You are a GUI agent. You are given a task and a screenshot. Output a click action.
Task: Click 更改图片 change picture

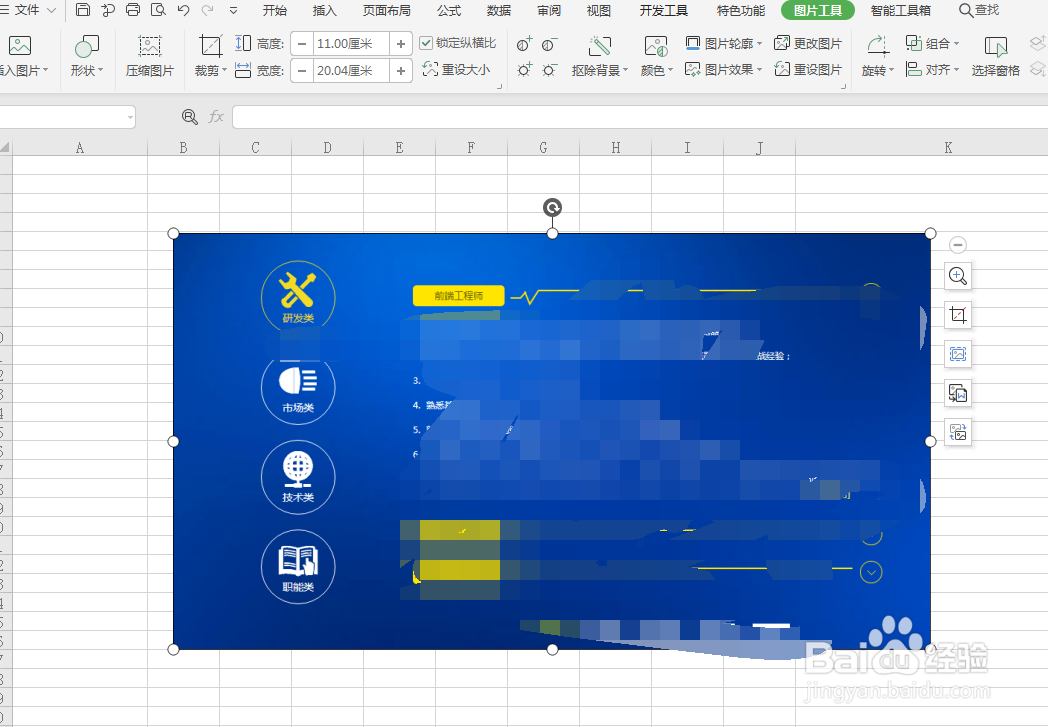(807, 43)
